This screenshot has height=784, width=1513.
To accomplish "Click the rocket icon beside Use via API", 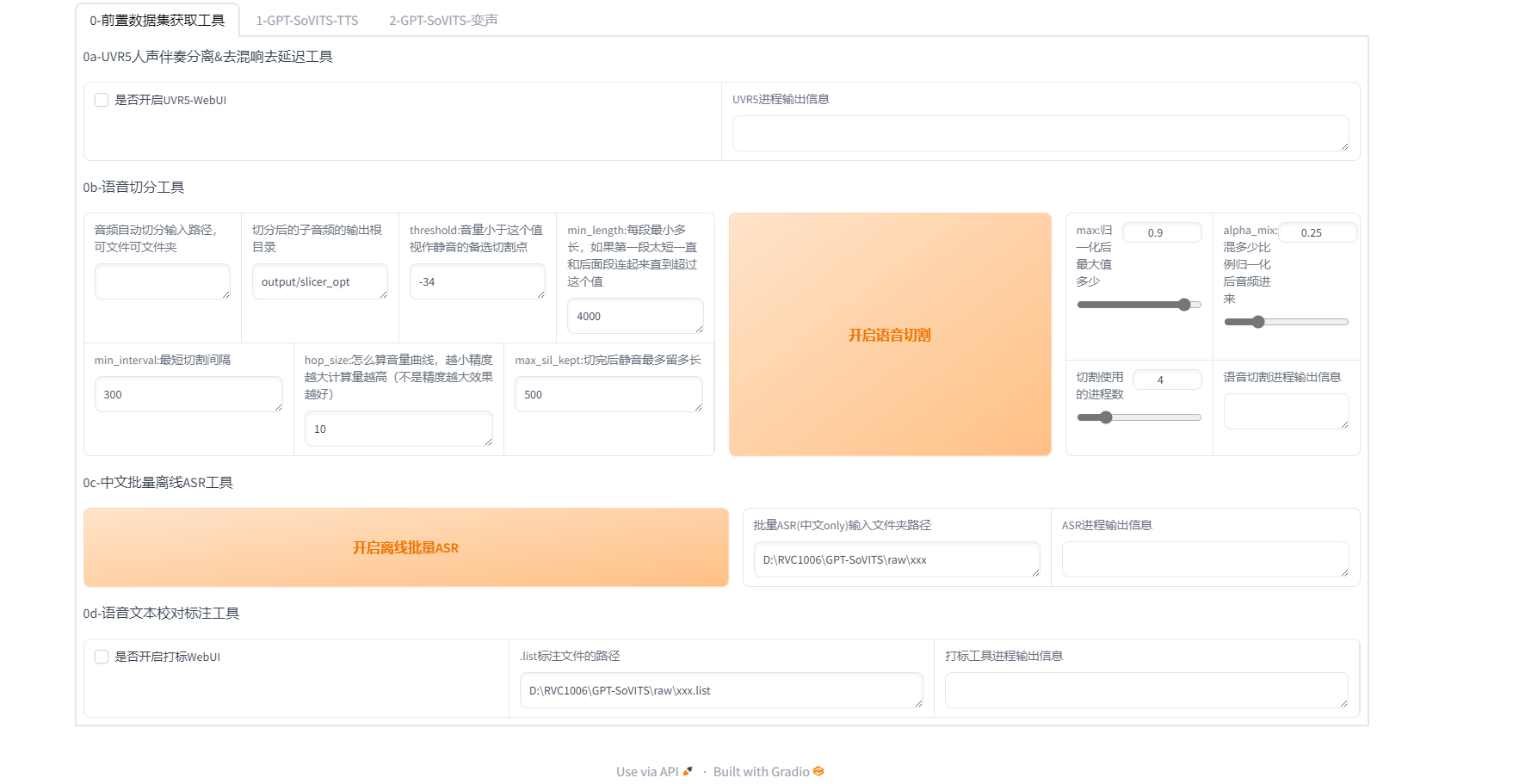I will coord(688,771).
